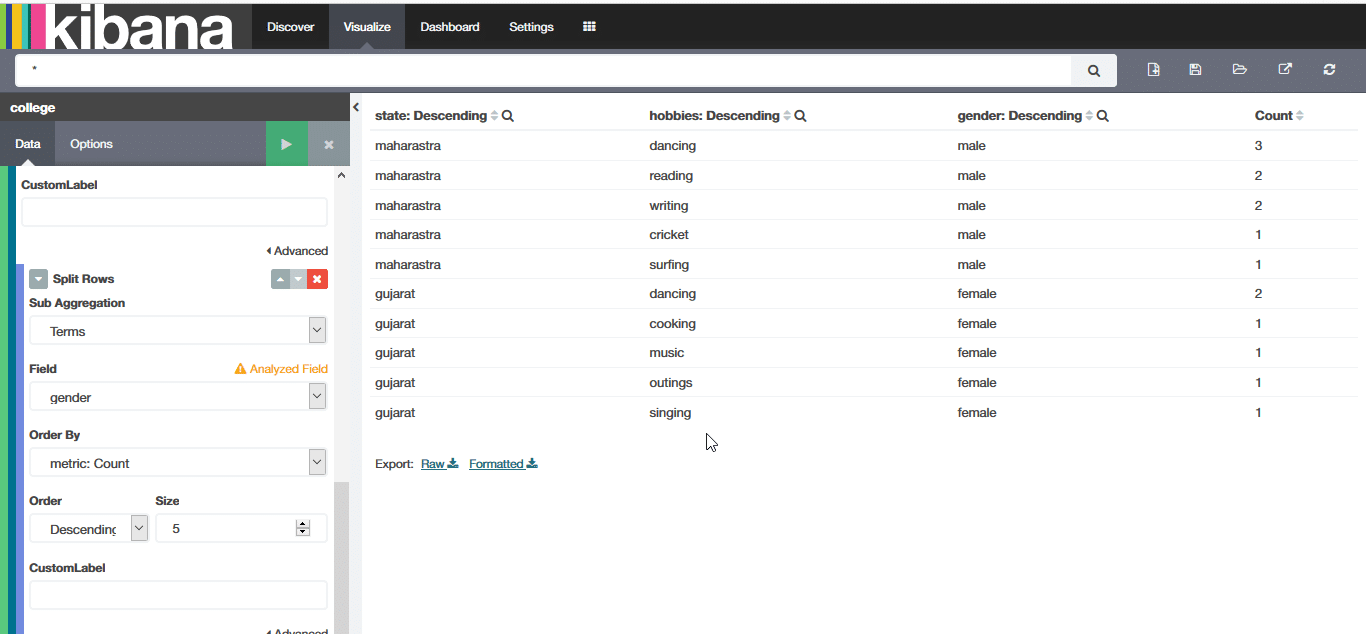The height and width of the screenshot is (634, 1366).
Task: Discard changes using the gray X button
Action: pos(328,145)
